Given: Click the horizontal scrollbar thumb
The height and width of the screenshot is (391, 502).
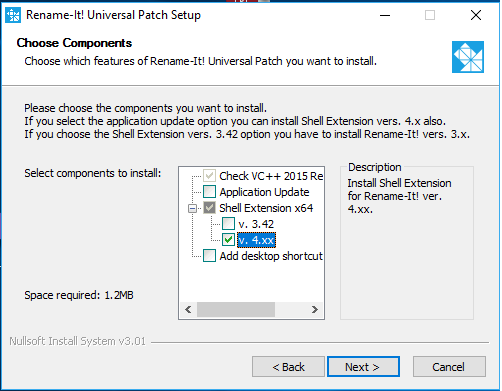Looking at the screenshot, I should (236, 309).
